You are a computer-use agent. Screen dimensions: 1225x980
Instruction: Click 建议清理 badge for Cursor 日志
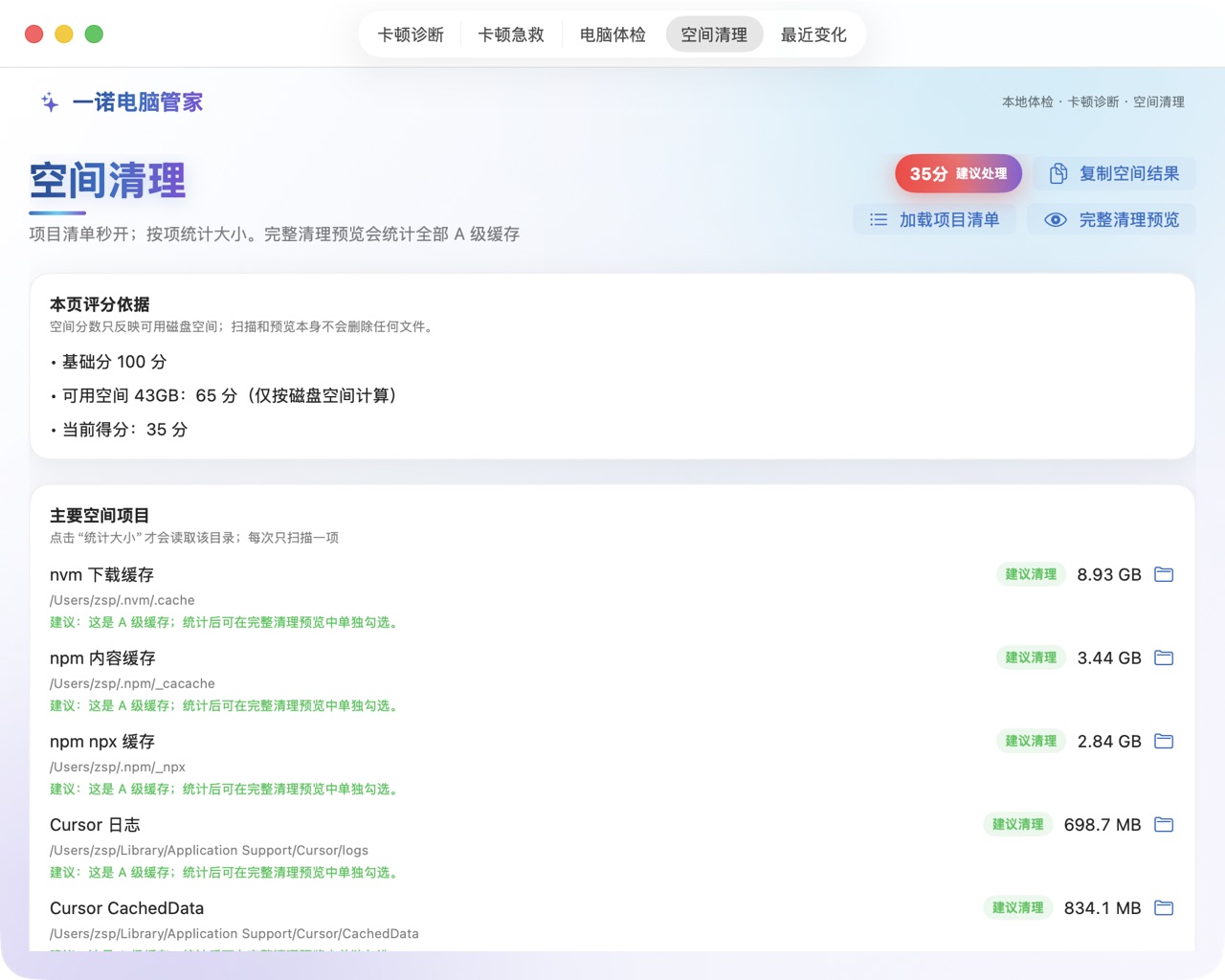1017,824
